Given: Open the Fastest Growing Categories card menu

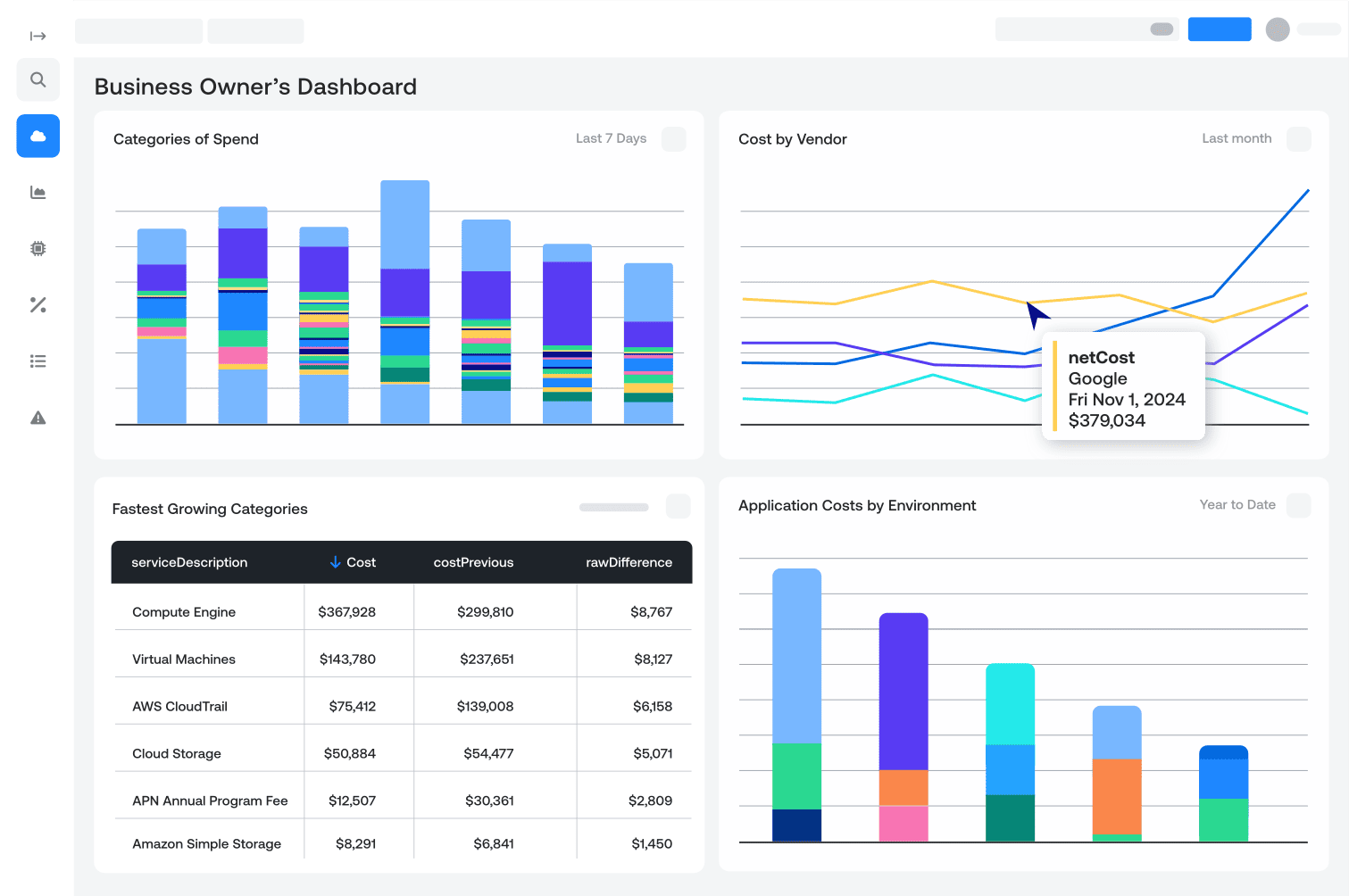Looking at the screenshot, I should [679, 506].
